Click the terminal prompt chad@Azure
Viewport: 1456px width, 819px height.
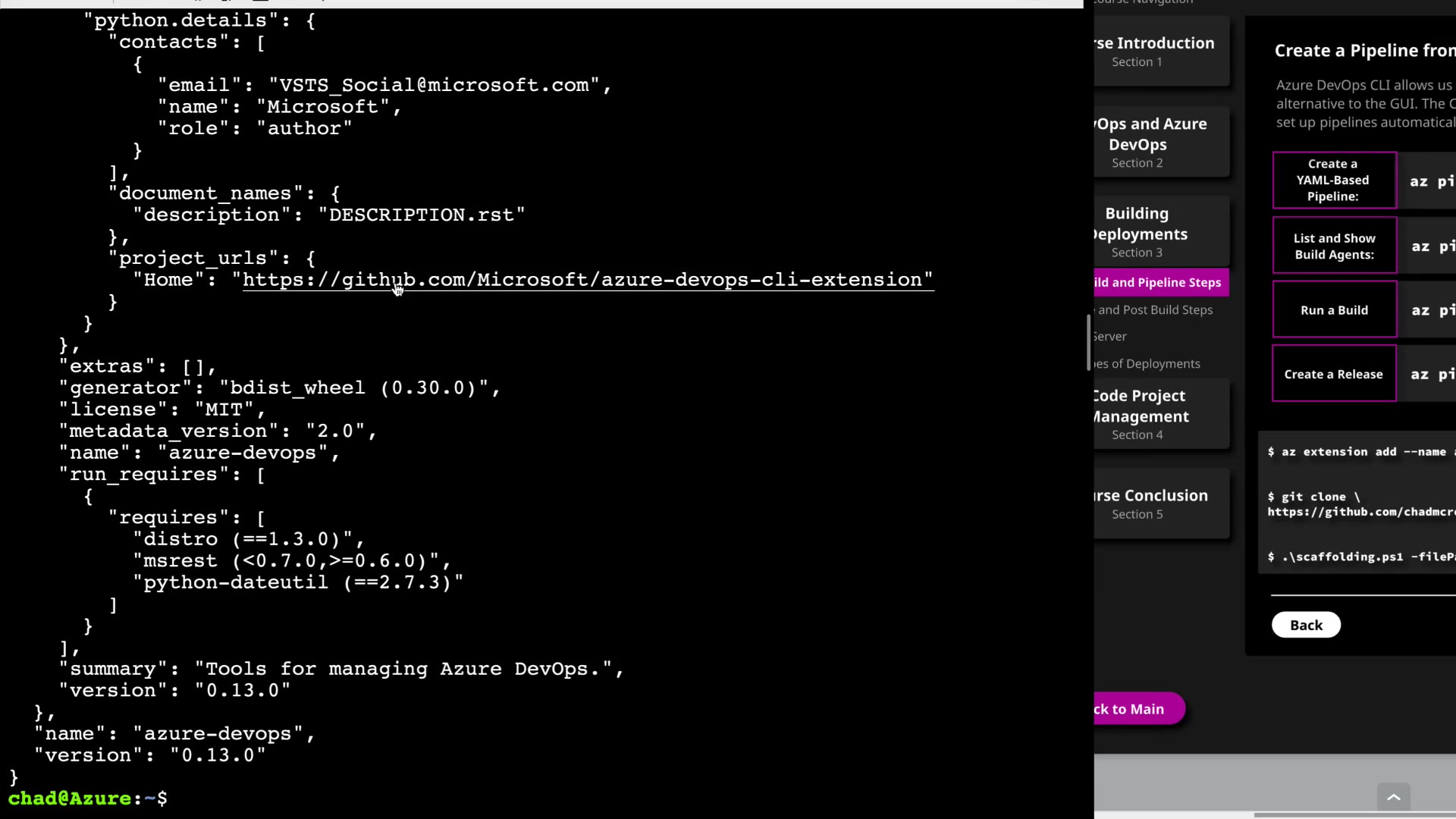pyautogui.click(x=70, y=799)
